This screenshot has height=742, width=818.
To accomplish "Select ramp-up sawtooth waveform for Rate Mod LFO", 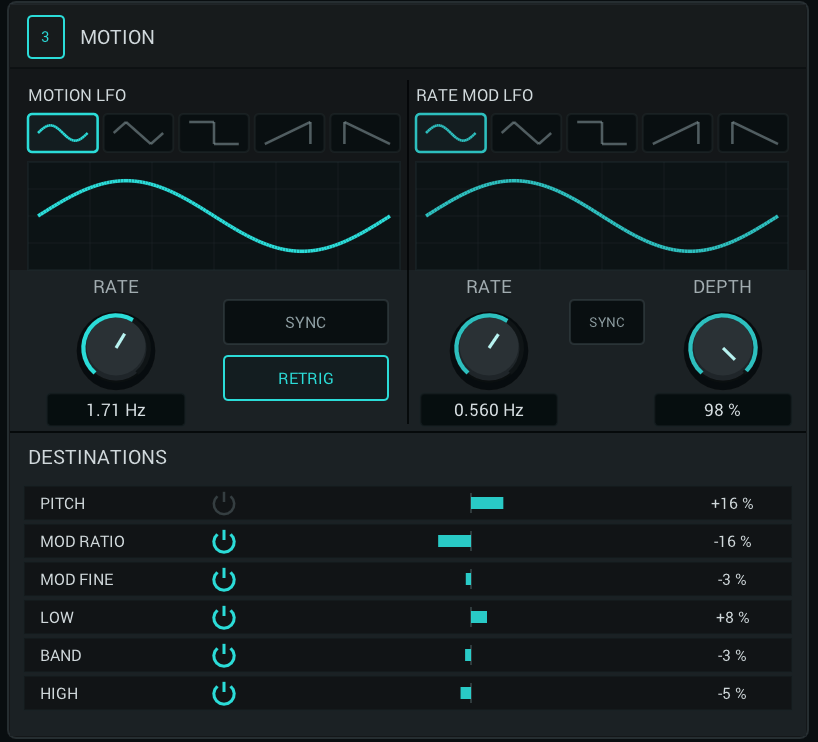I will [x=678, y=133].
